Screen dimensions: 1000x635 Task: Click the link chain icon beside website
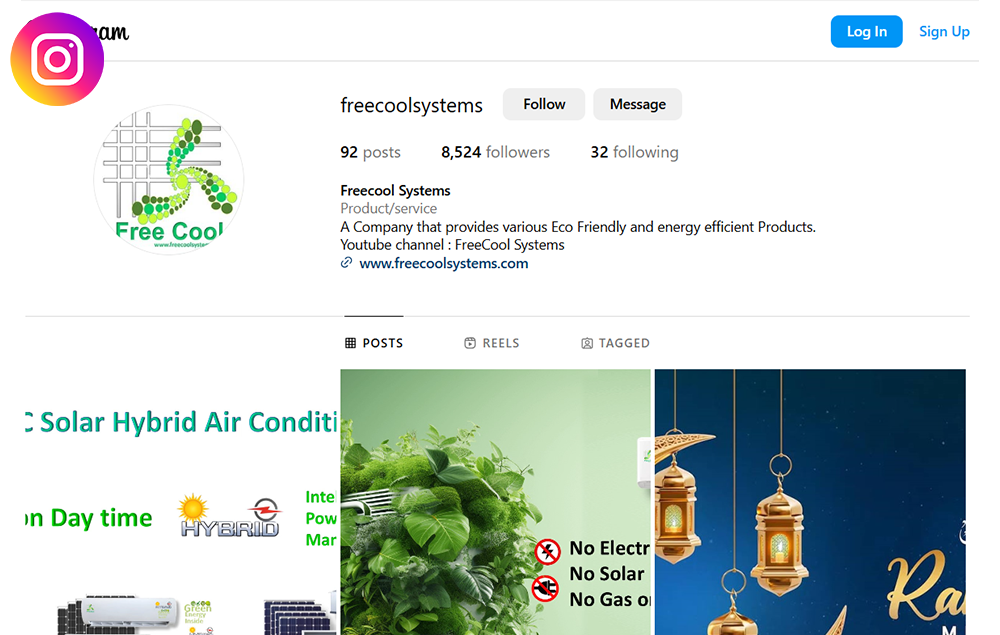[x=346, y=263]
